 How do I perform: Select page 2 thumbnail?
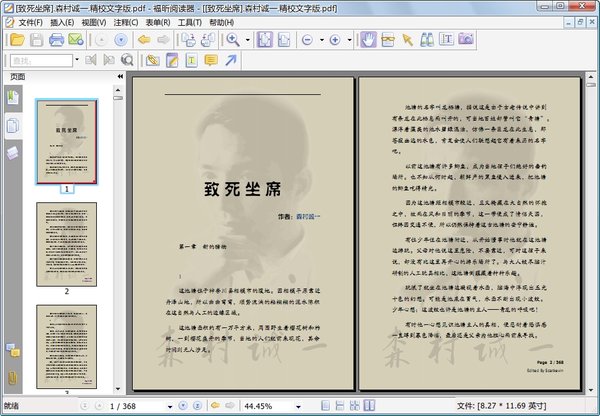click(x=67, y=244)
